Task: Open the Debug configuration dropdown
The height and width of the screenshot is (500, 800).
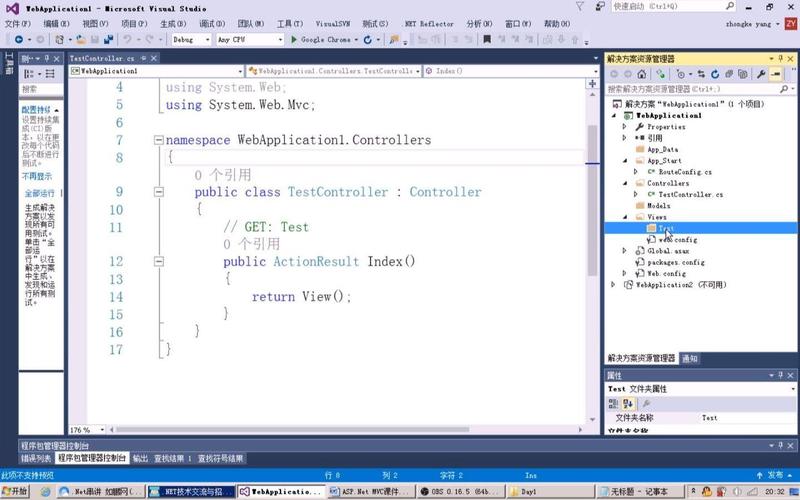Action: click(x=207, y=39)
